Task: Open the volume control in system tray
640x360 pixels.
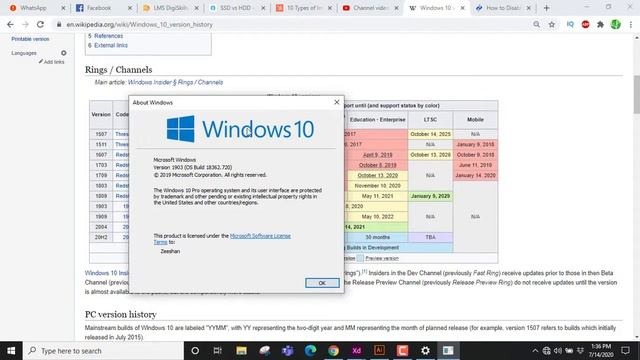Action: click(x=558, y=351)
